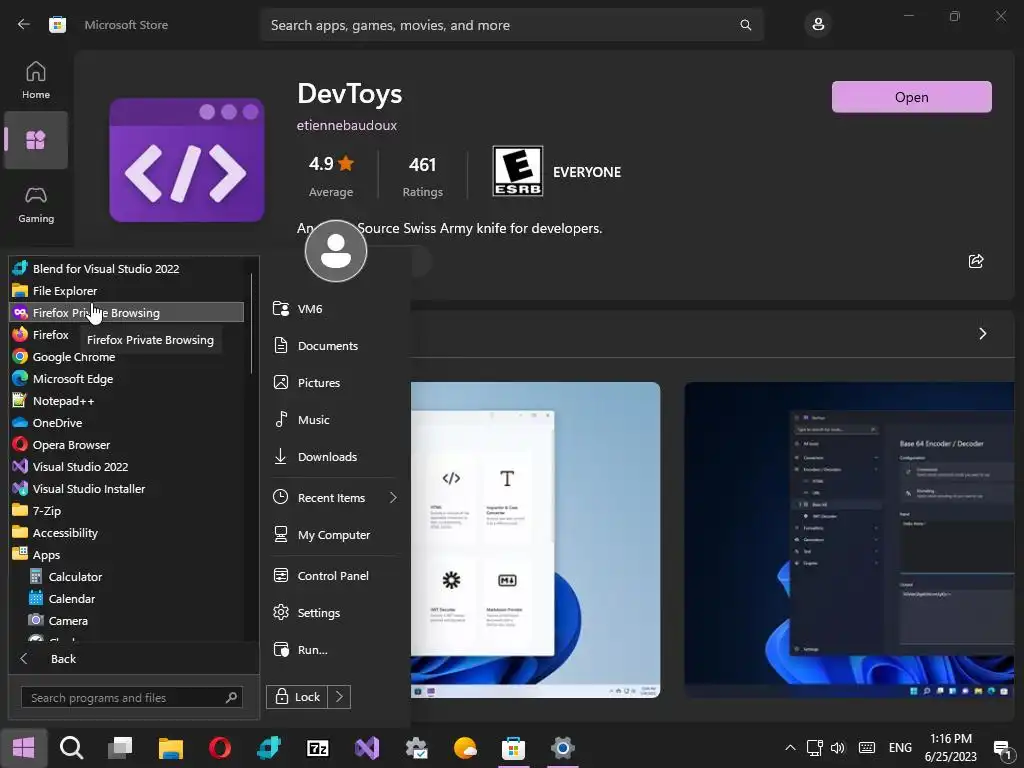This screenshot has height=768, width=1024.
Task: Expand power options arrow beside Lock
Action: tap(339, 697)
